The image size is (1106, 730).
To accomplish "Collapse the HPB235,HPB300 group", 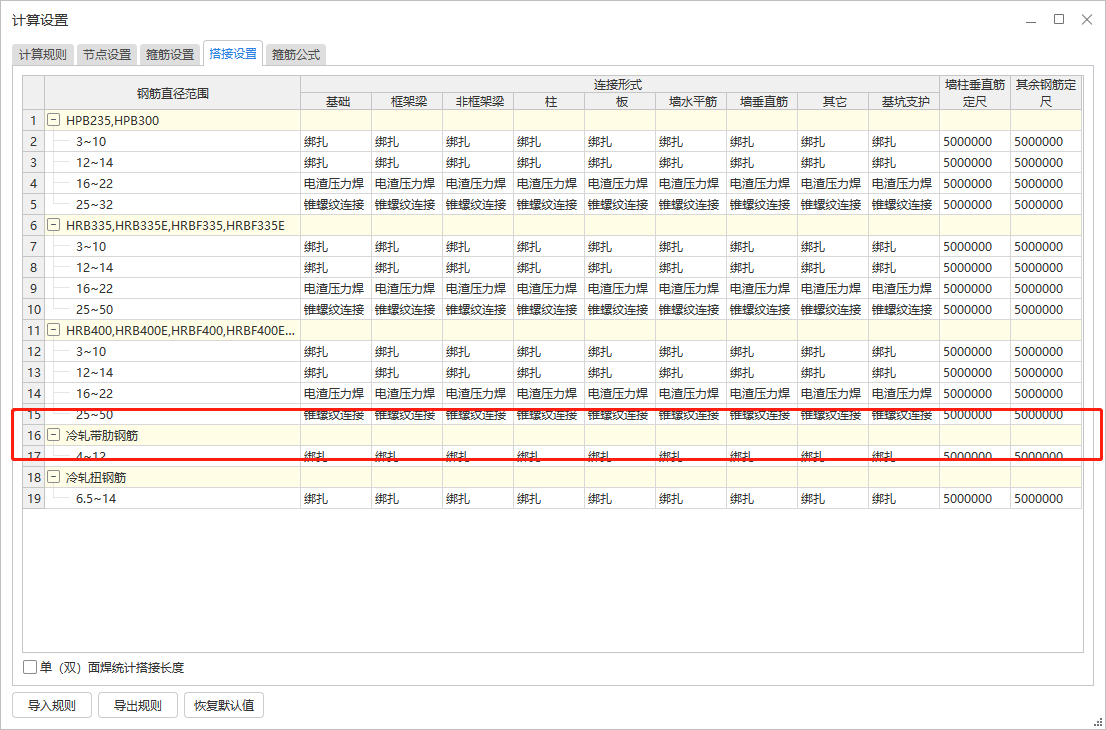I will tap(53, 120).
